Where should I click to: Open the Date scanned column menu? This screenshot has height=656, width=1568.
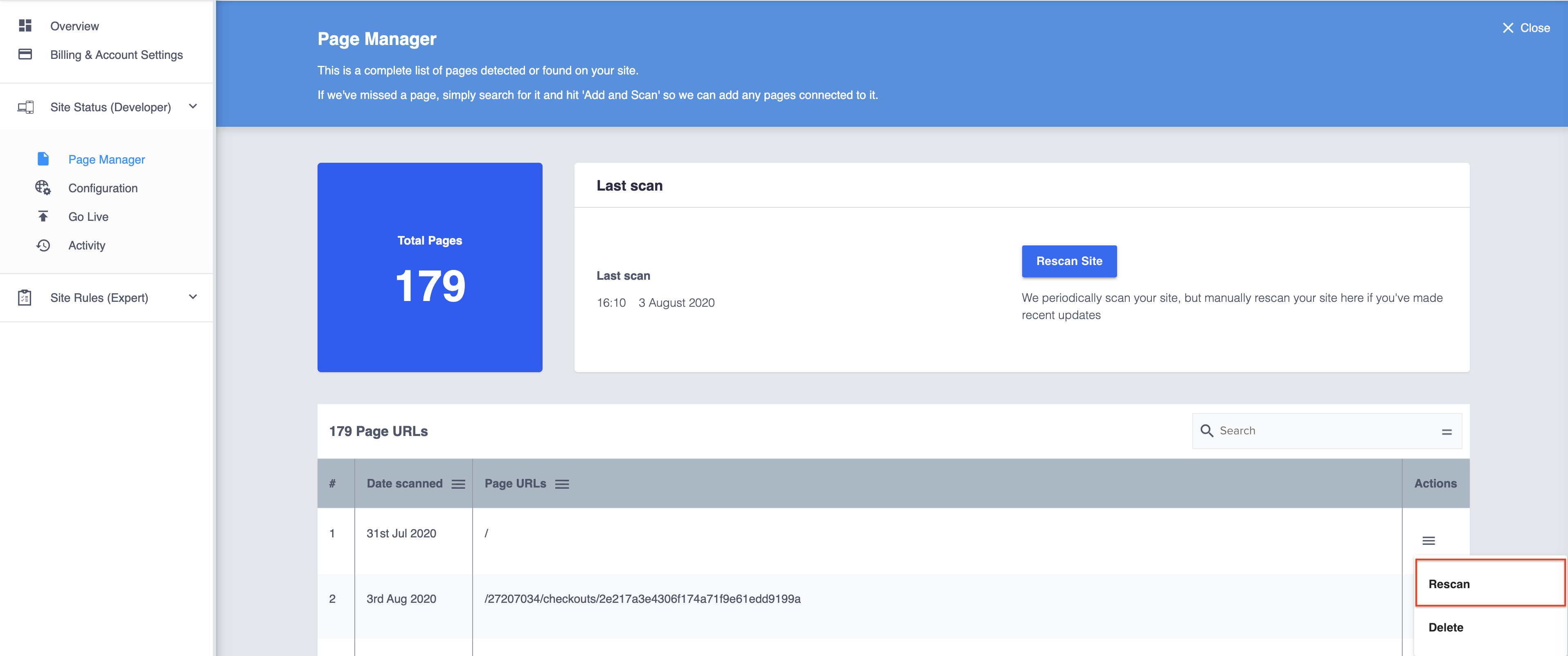click(458, 484)
